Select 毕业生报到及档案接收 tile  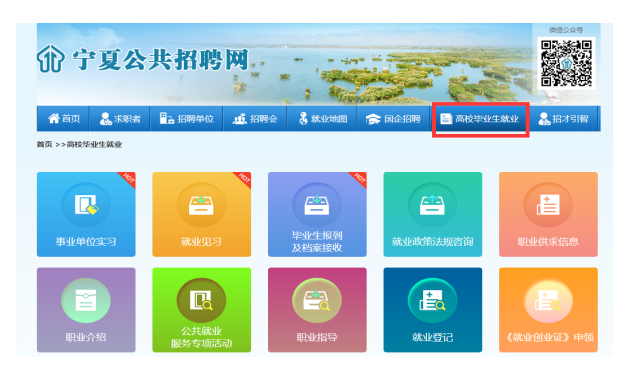coord(317,214)
